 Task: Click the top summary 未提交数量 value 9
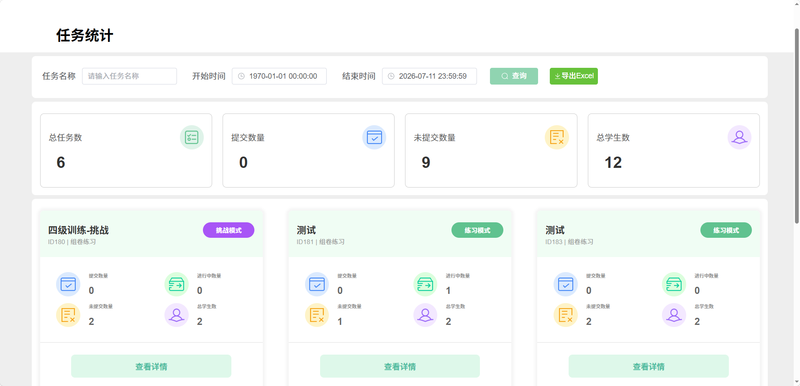point(426,162)
